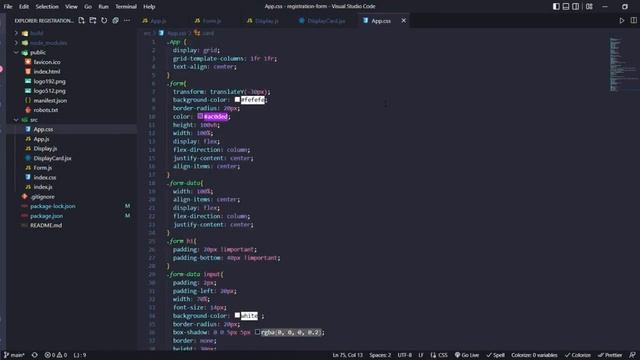Open App.js in the file tree
The height and width of the screenshot is (360, 640).
click(41, 139)
